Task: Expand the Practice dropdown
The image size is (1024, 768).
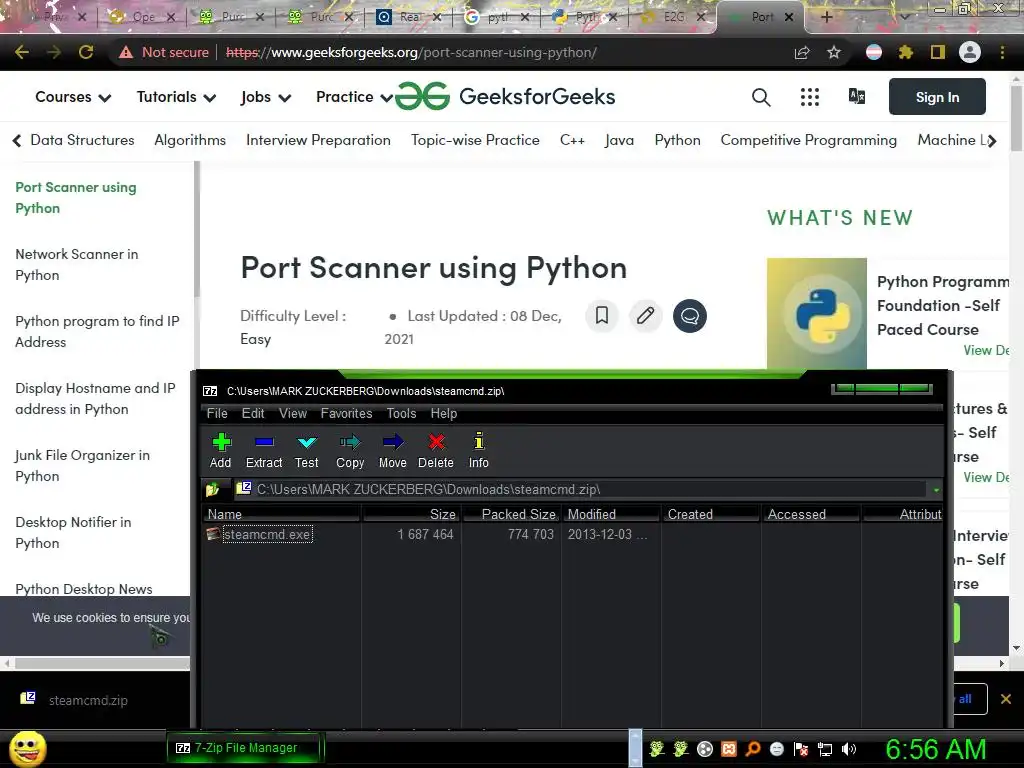Action: coord(355,97)
